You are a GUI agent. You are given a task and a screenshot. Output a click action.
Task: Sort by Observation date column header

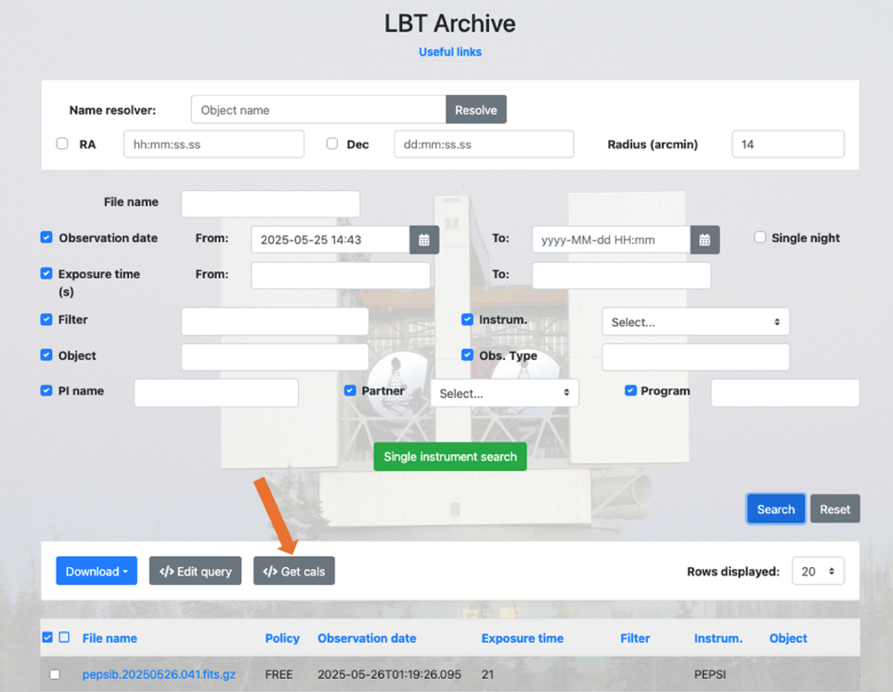click(x=366, y=638)
